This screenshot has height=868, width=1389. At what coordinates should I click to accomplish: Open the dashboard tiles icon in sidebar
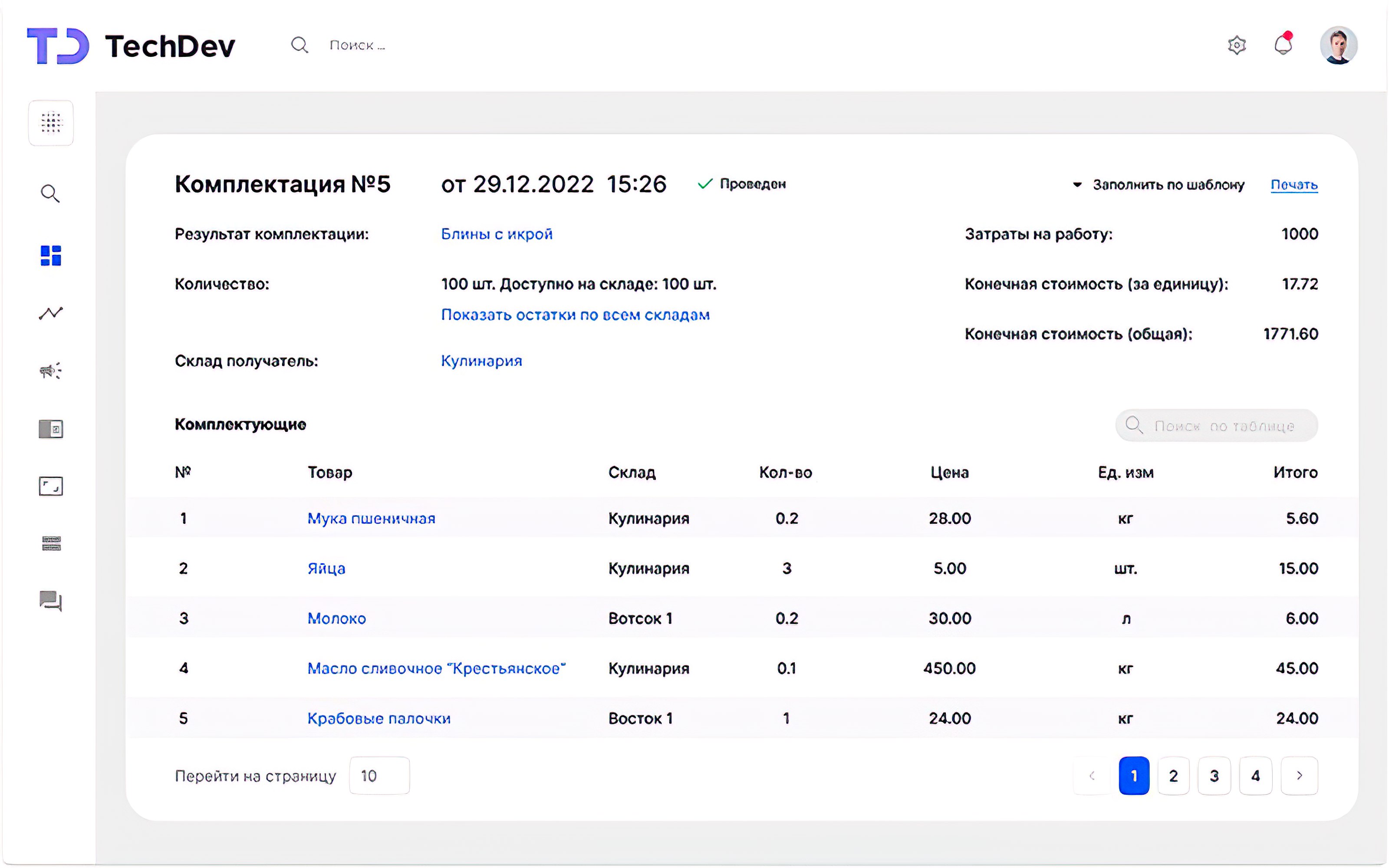pos(50,256)
